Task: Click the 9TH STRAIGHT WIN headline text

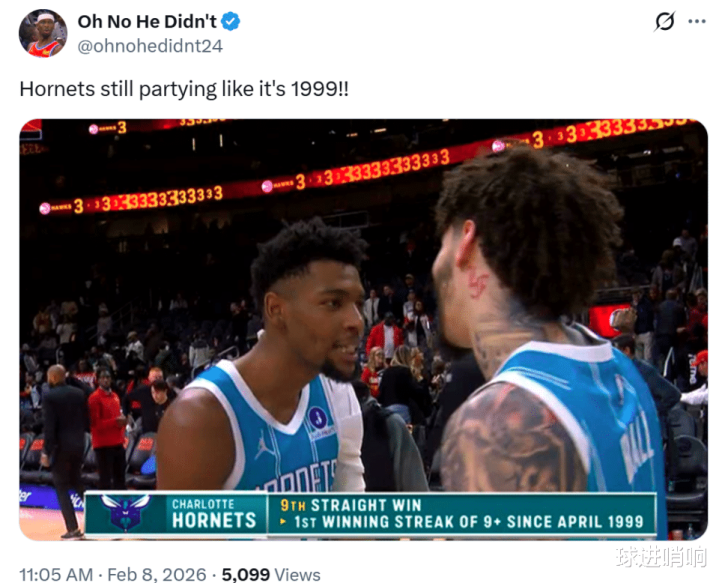Action: 351,505
